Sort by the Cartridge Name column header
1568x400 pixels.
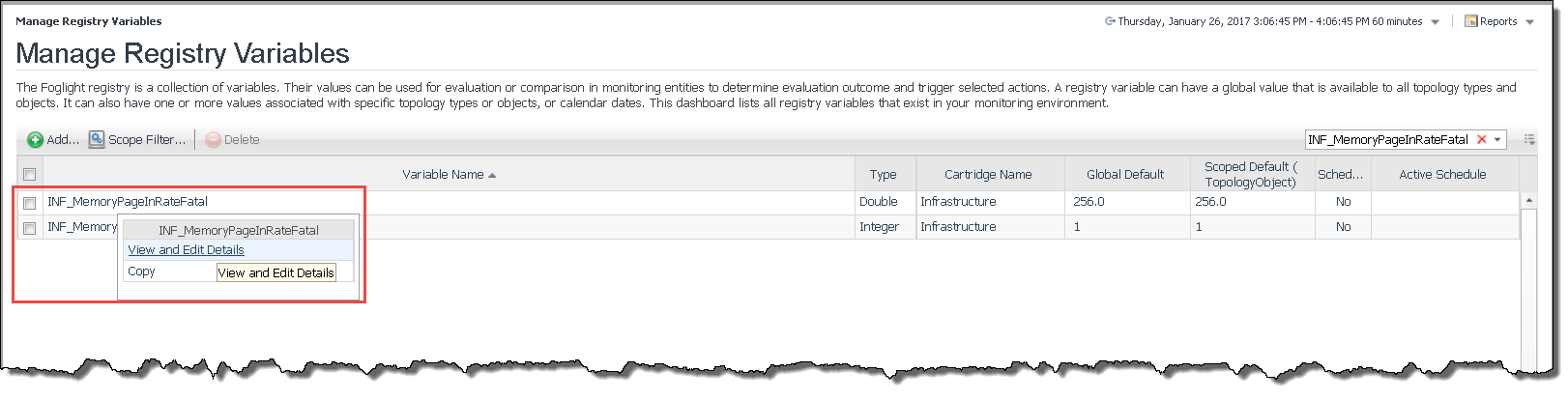pos(987,175)
